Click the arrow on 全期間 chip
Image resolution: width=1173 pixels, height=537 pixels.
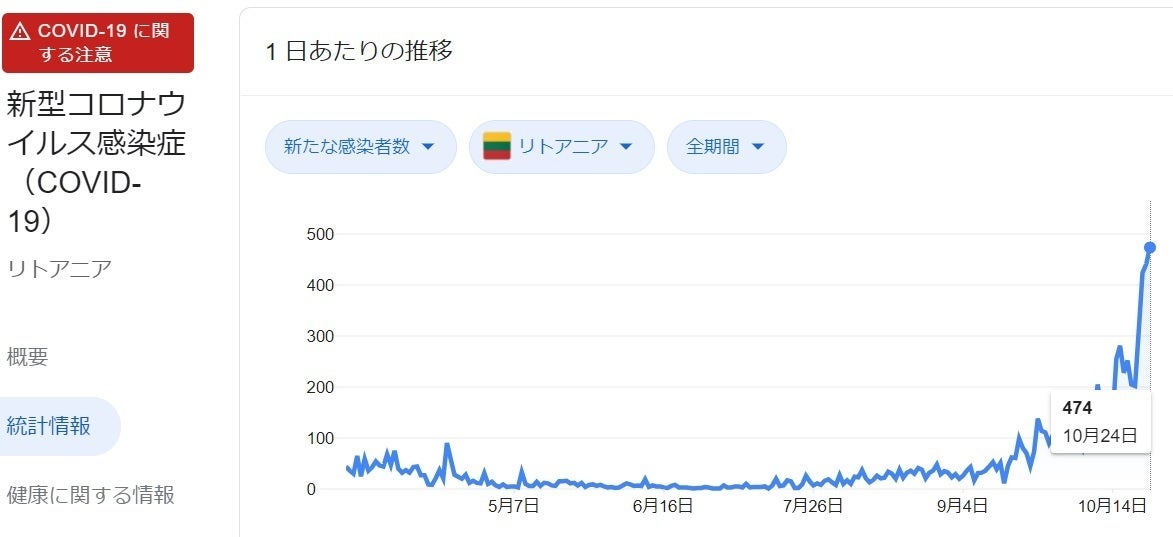757,147
